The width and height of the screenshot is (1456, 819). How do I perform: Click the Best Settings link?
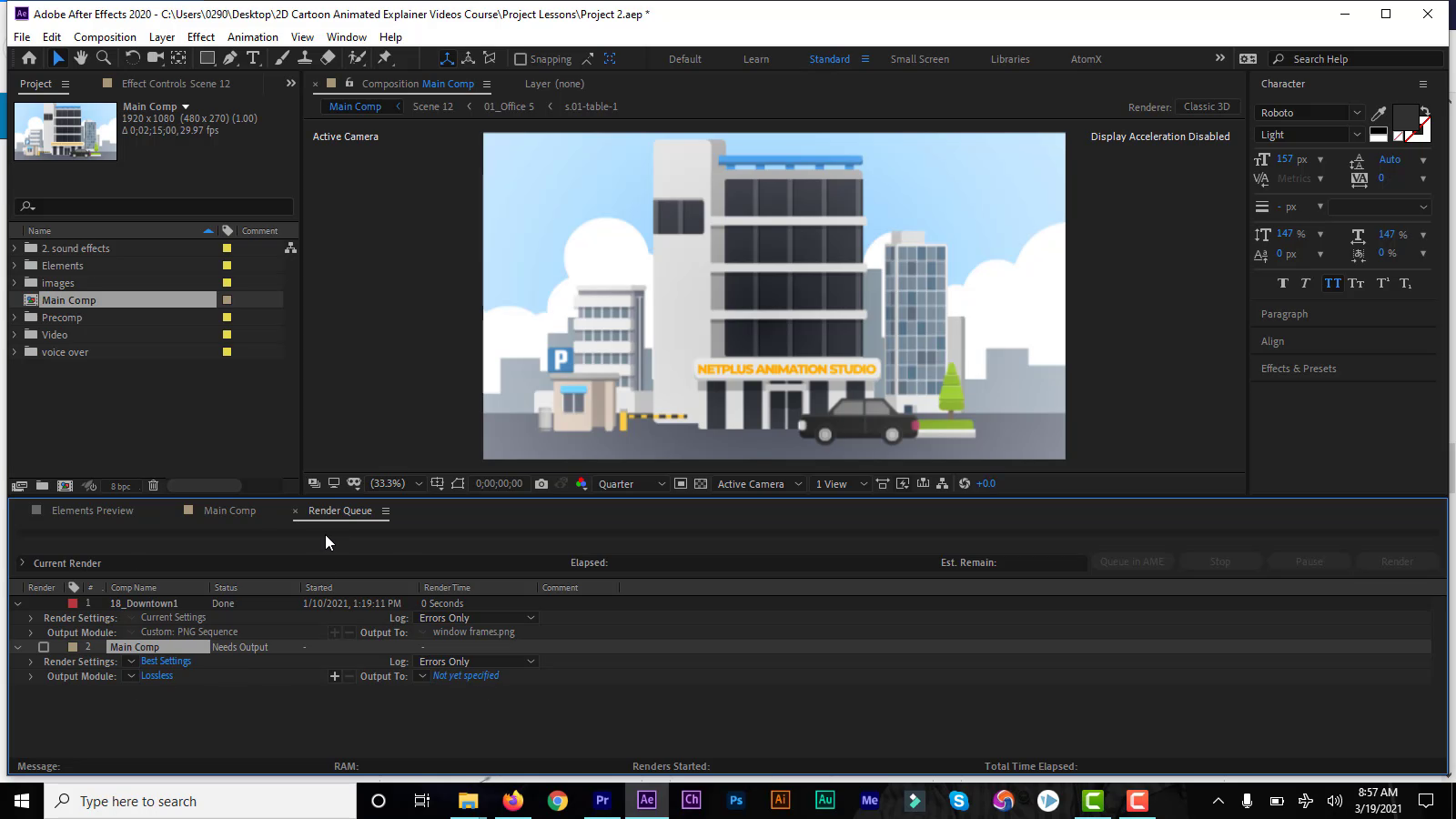click(166, 662)
